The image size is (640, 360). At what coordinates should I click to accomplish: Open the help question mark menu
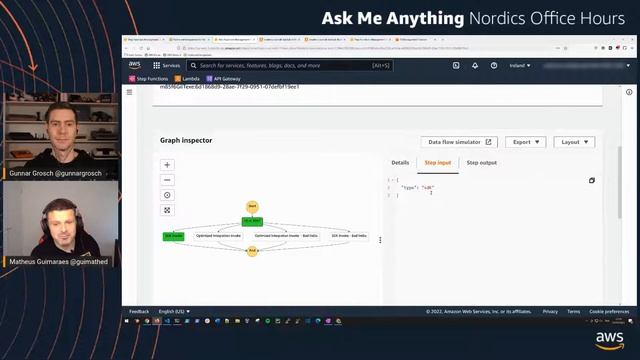(x=493, y=65)
